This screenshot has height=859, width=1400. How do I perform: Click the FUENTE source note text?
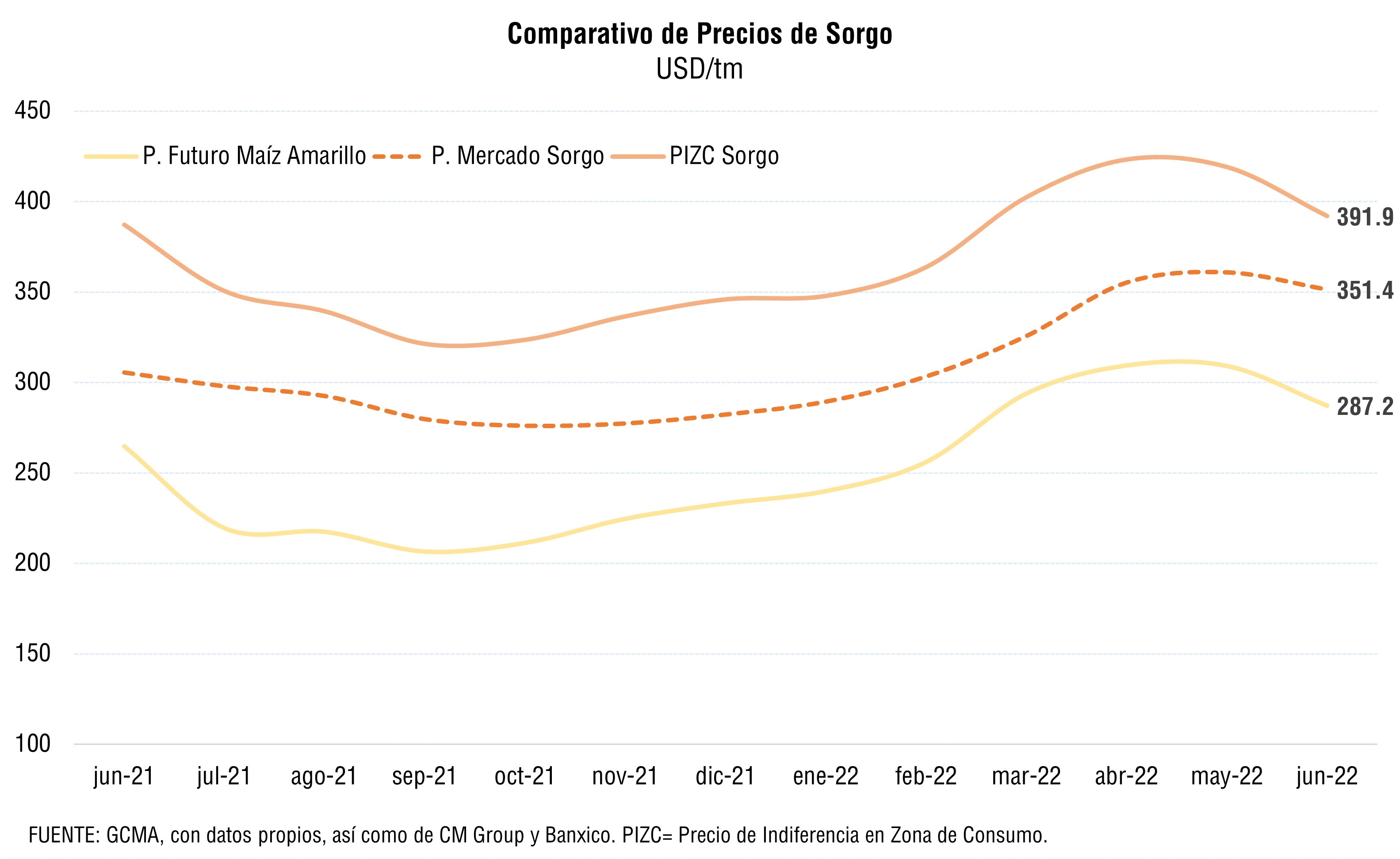tap(538, 835)
